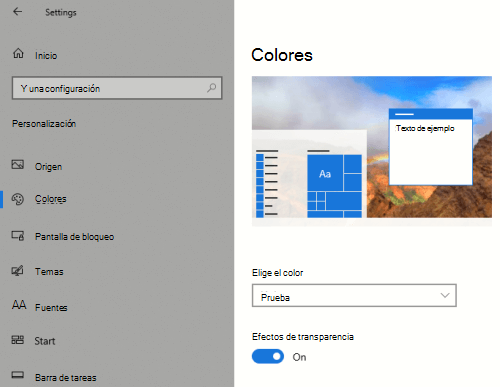The image size is (500, 387).
Task: Click the Personalización section label
Action: pos(44,124)
